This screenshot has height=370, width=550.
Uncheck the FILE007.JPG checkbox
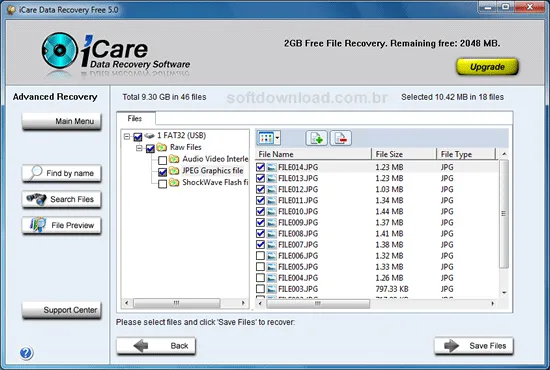260,244
